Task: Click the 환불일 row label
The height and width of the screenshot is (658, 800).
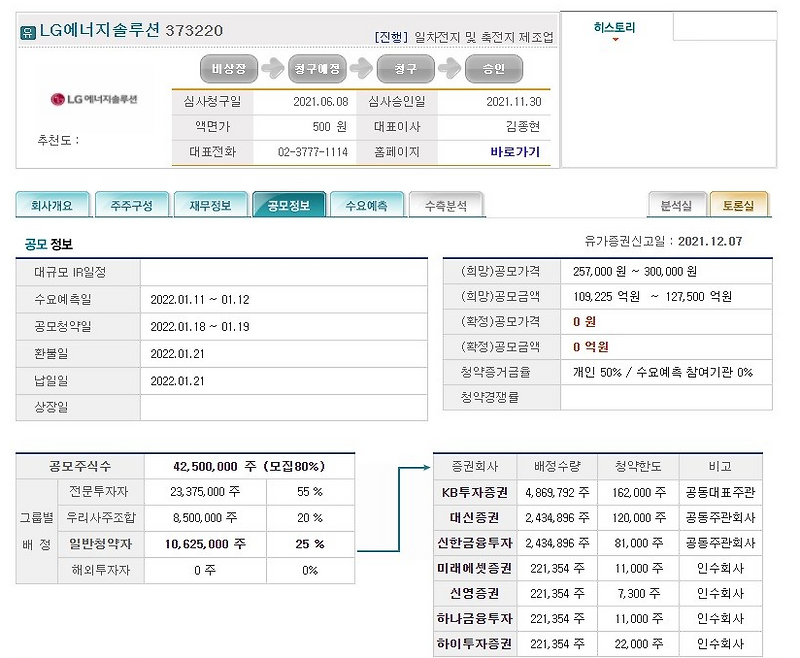Action: (x=51, y=353)
